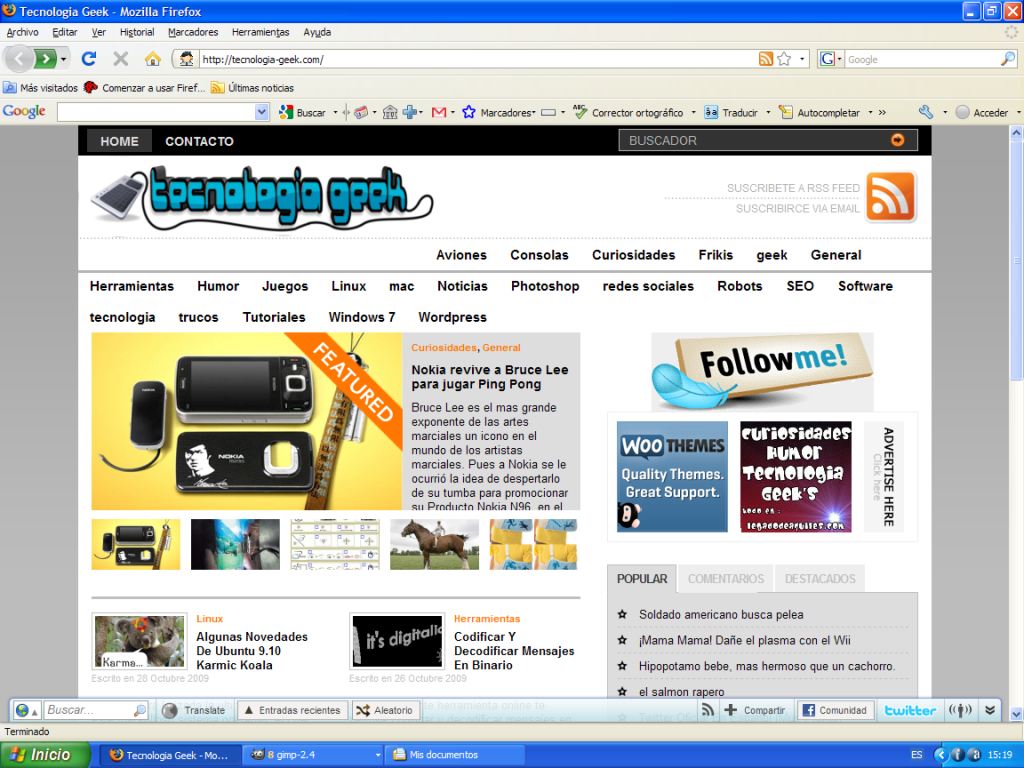Switch to the COMENTARIOS tab
This screenshot has width=1024, height=768.
[x=726, y=579]
